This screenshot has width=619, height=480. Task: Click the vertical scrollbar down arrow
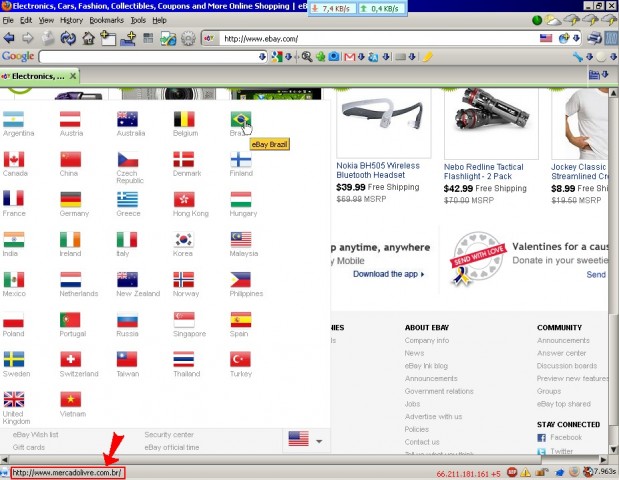tap(613, 449)
